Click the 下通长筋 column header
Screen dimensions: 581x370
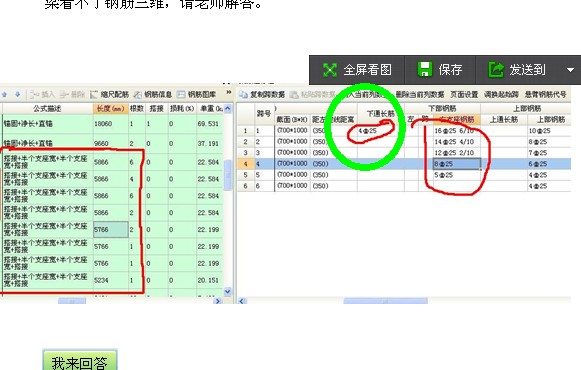pyautogui.click(x=381, y=114)
